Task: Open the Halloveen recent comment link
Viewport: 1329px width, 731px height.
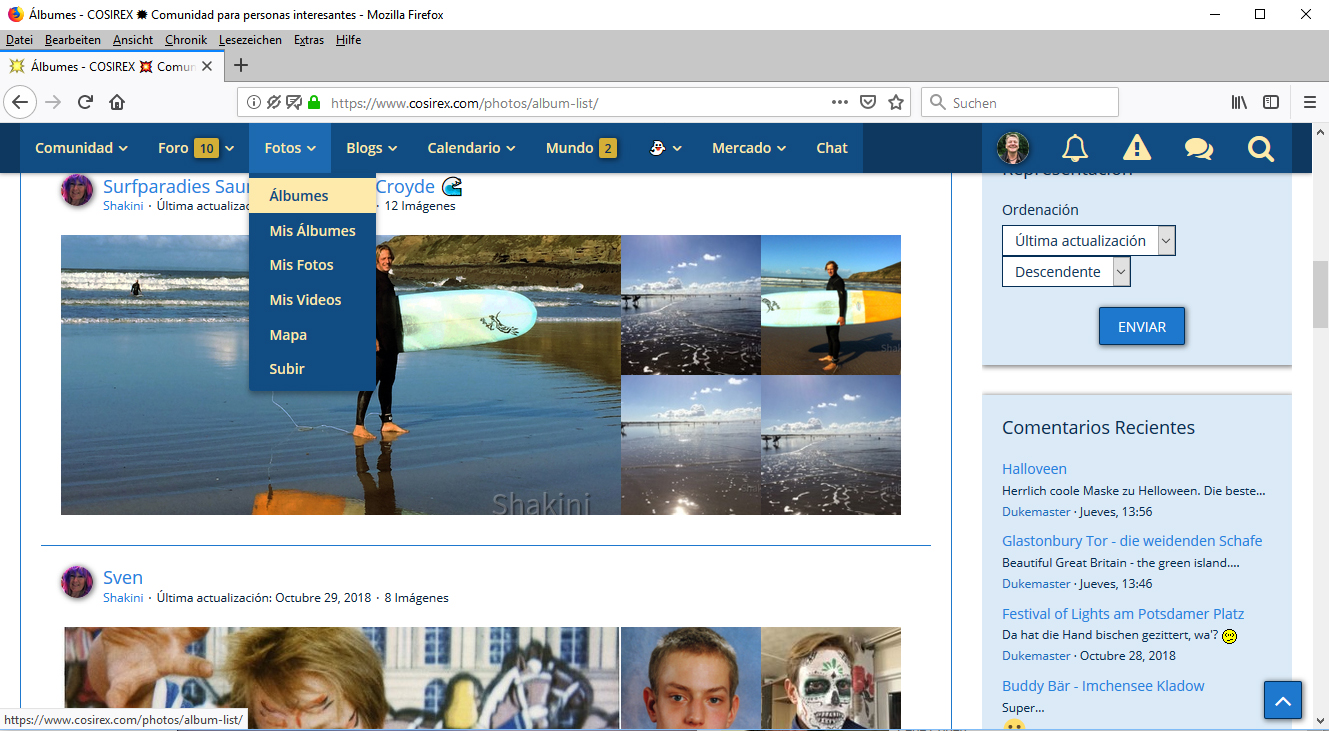Action: pyautogui.click(x=1034, y=469)
